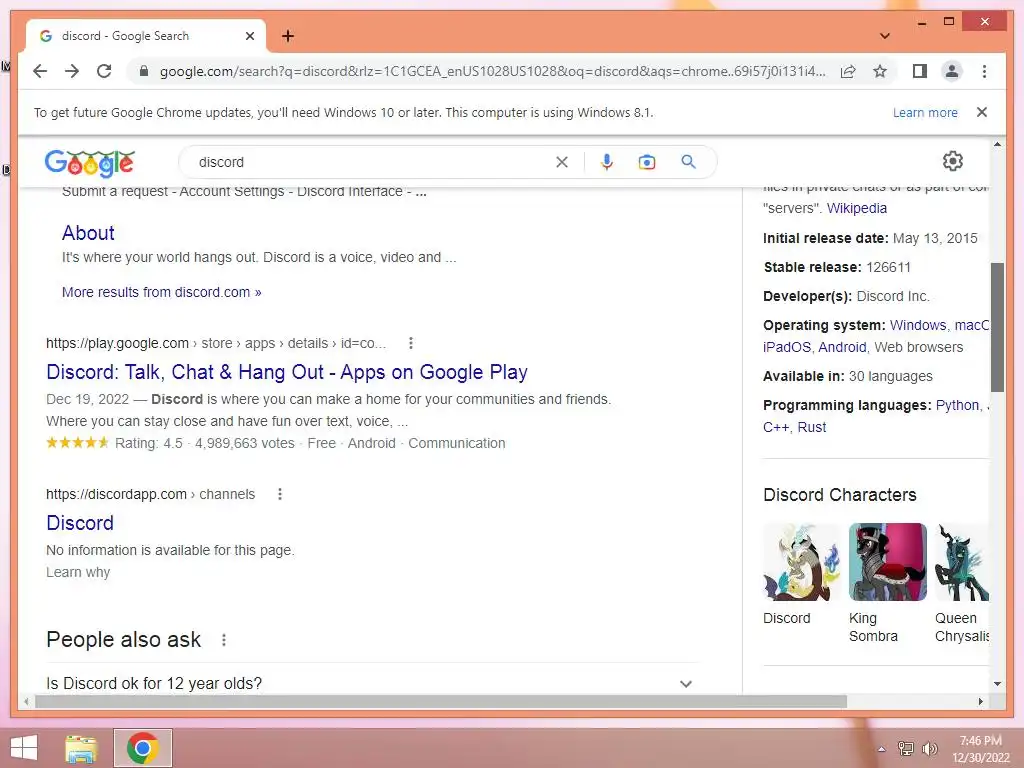Viewport: 1024px width, 768px height.
Task: Open the Rust programming language link
Action: pos(812,427)
